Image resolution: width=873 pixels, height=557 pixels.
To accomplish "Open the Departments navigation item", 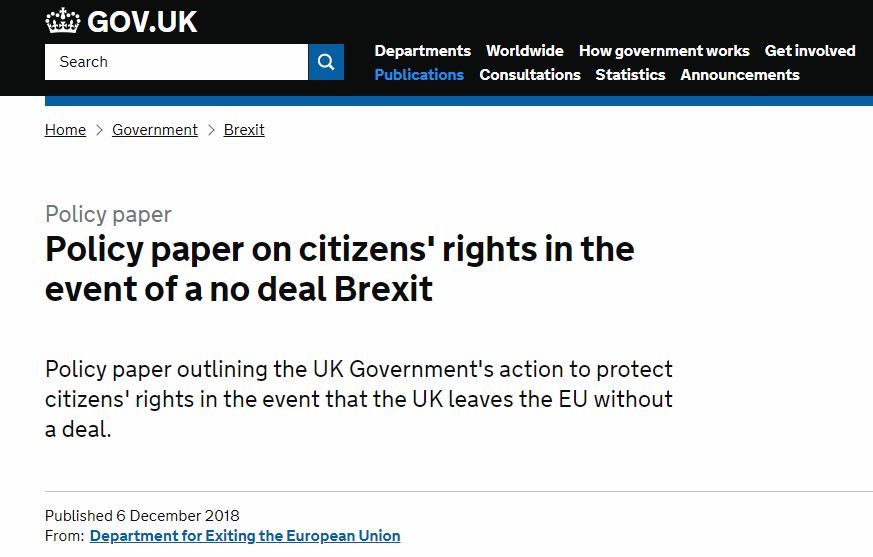I will tap(423, 51).
